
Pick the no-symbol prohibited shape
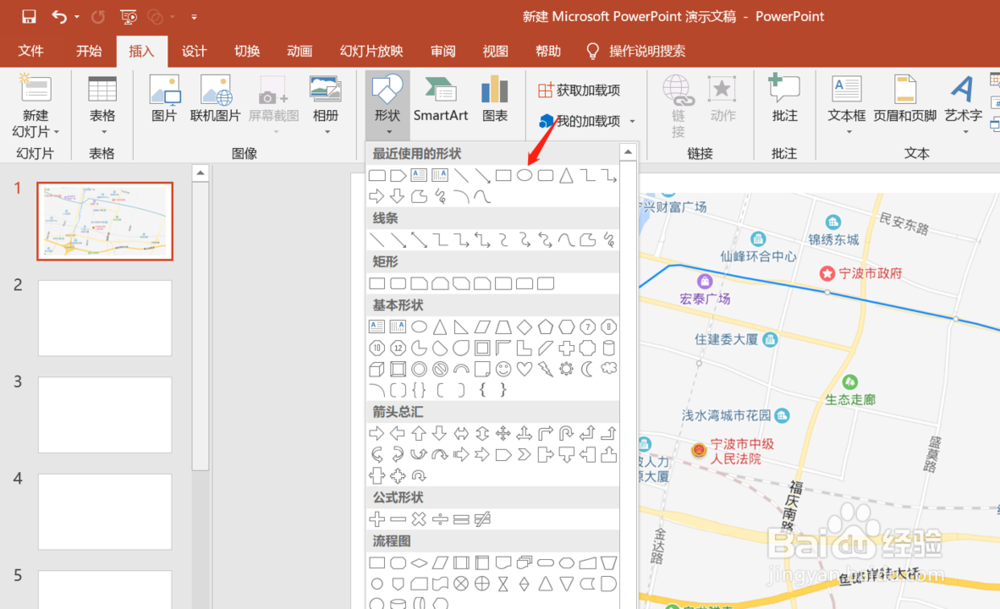click(x=440, y=369)
